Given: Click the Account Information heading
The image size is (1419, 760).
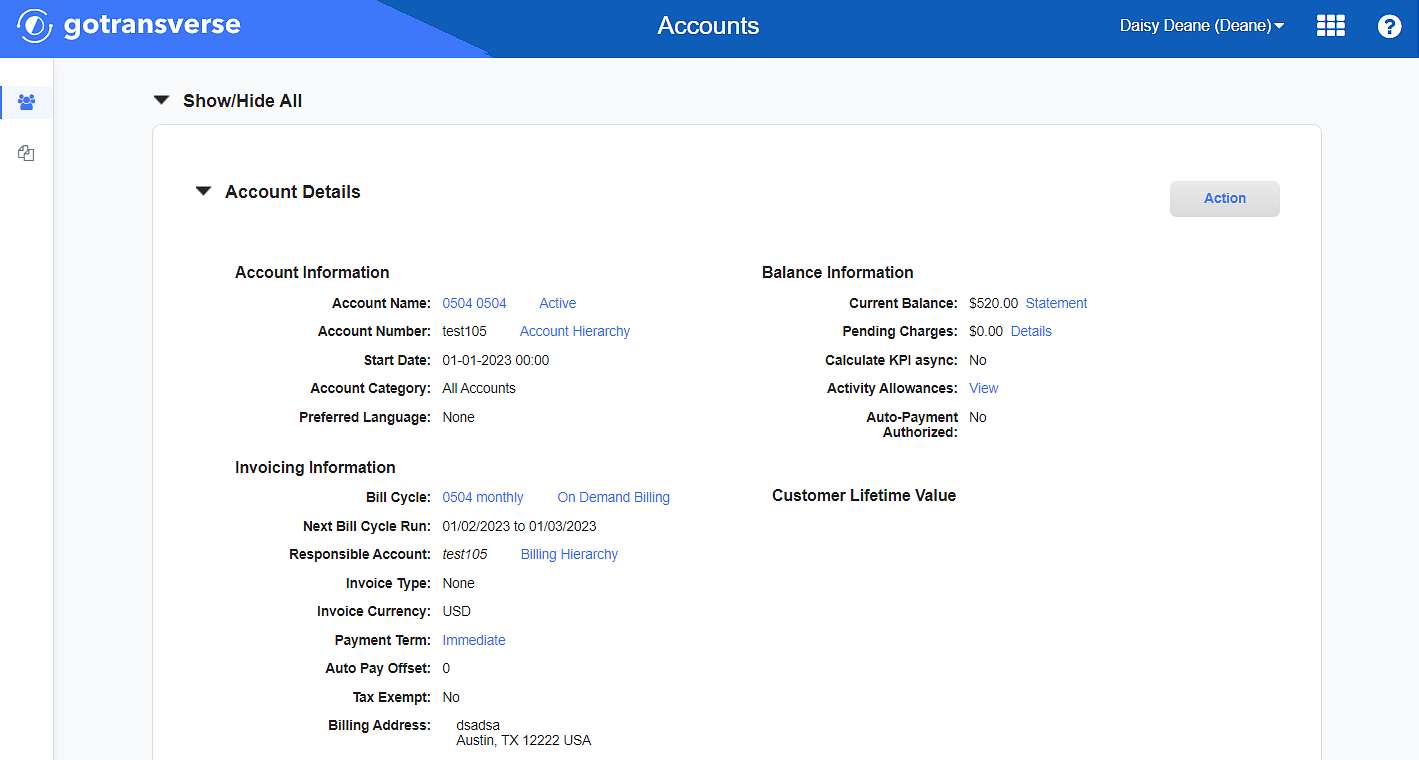Looking at the screenshot, I should click(x=312, y=272).
